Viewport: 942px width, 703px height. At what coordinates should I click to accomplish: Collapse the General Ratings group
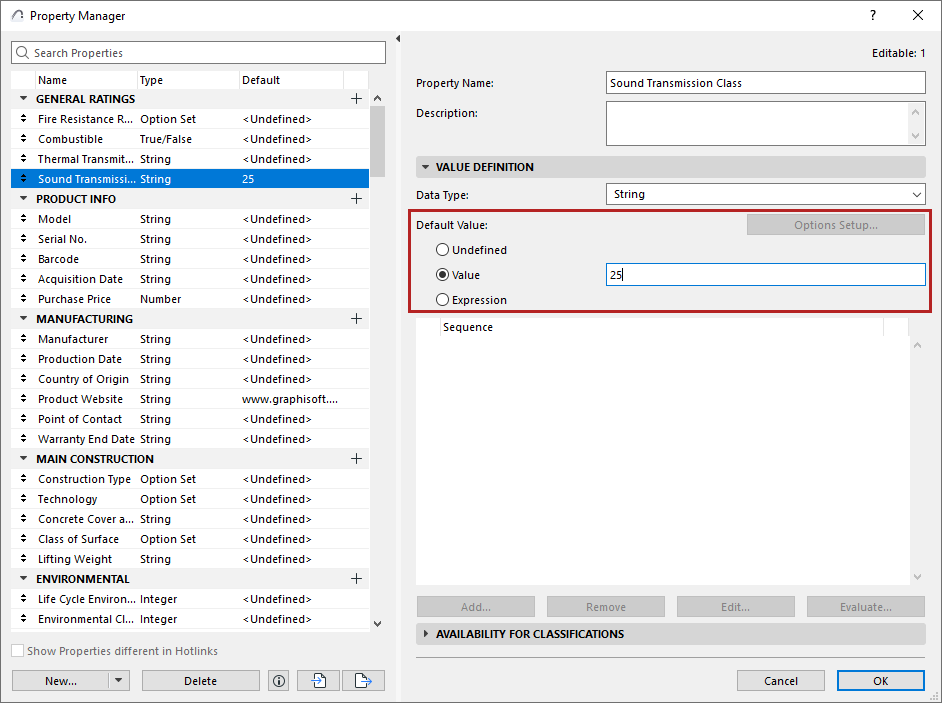pos(23,99)
